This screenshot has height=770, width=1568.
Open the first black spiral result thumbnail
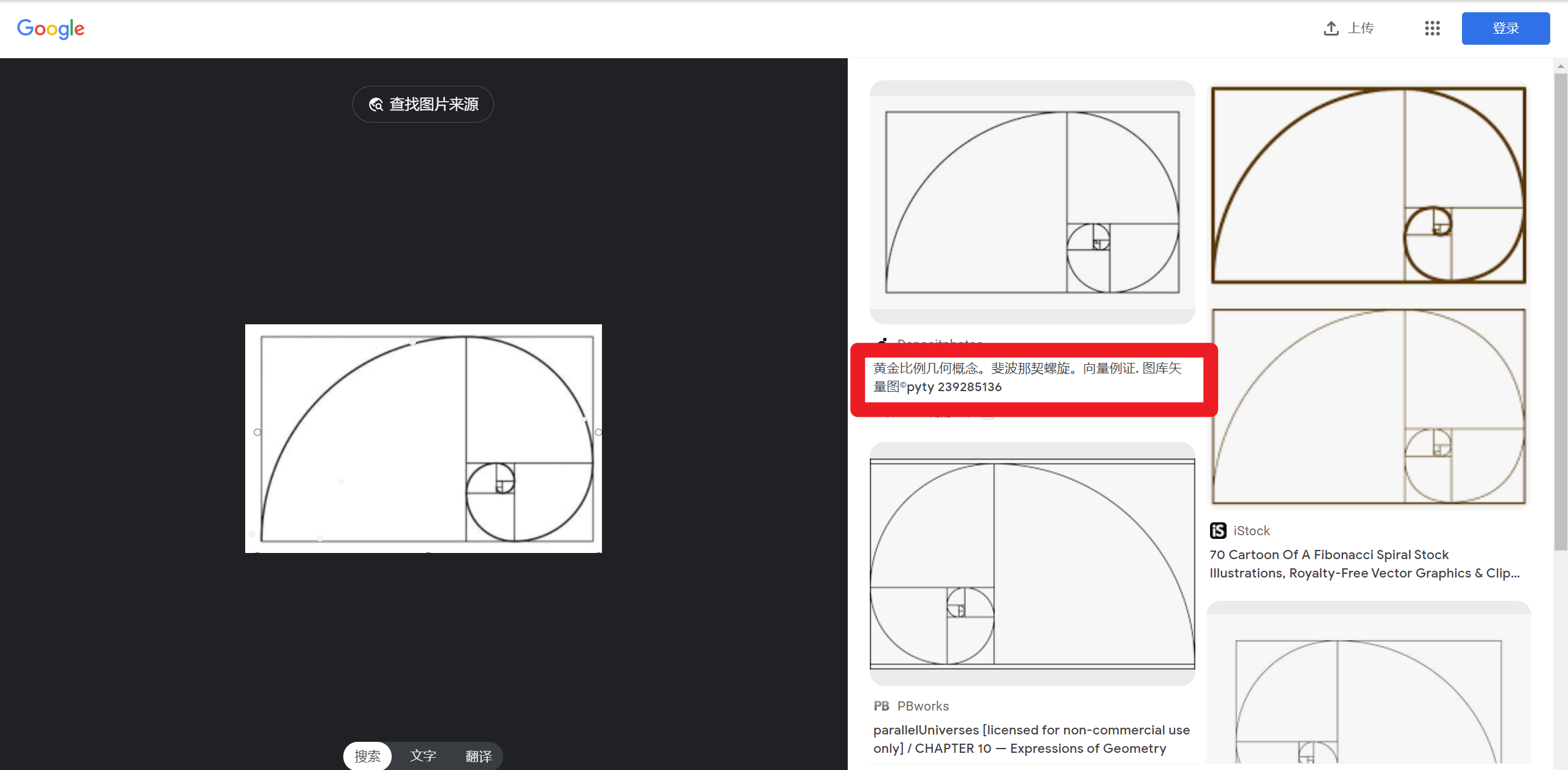point(1032,202)
